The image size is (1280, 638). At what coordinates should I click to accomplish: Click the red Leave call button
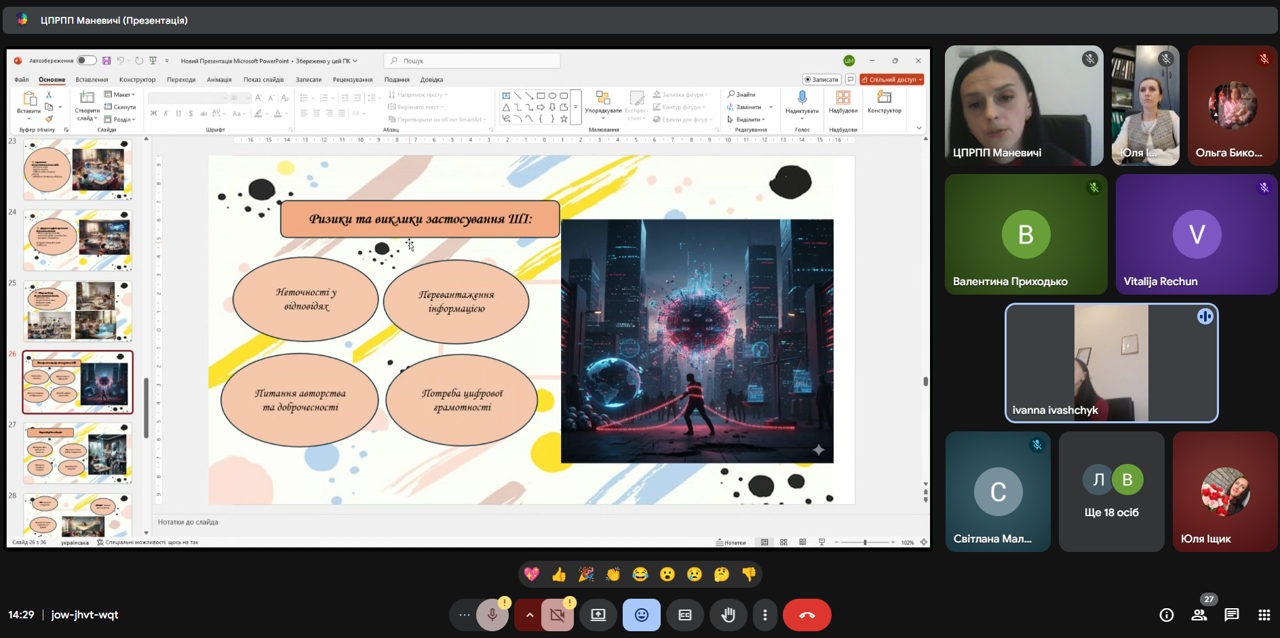tap(807, 615)
